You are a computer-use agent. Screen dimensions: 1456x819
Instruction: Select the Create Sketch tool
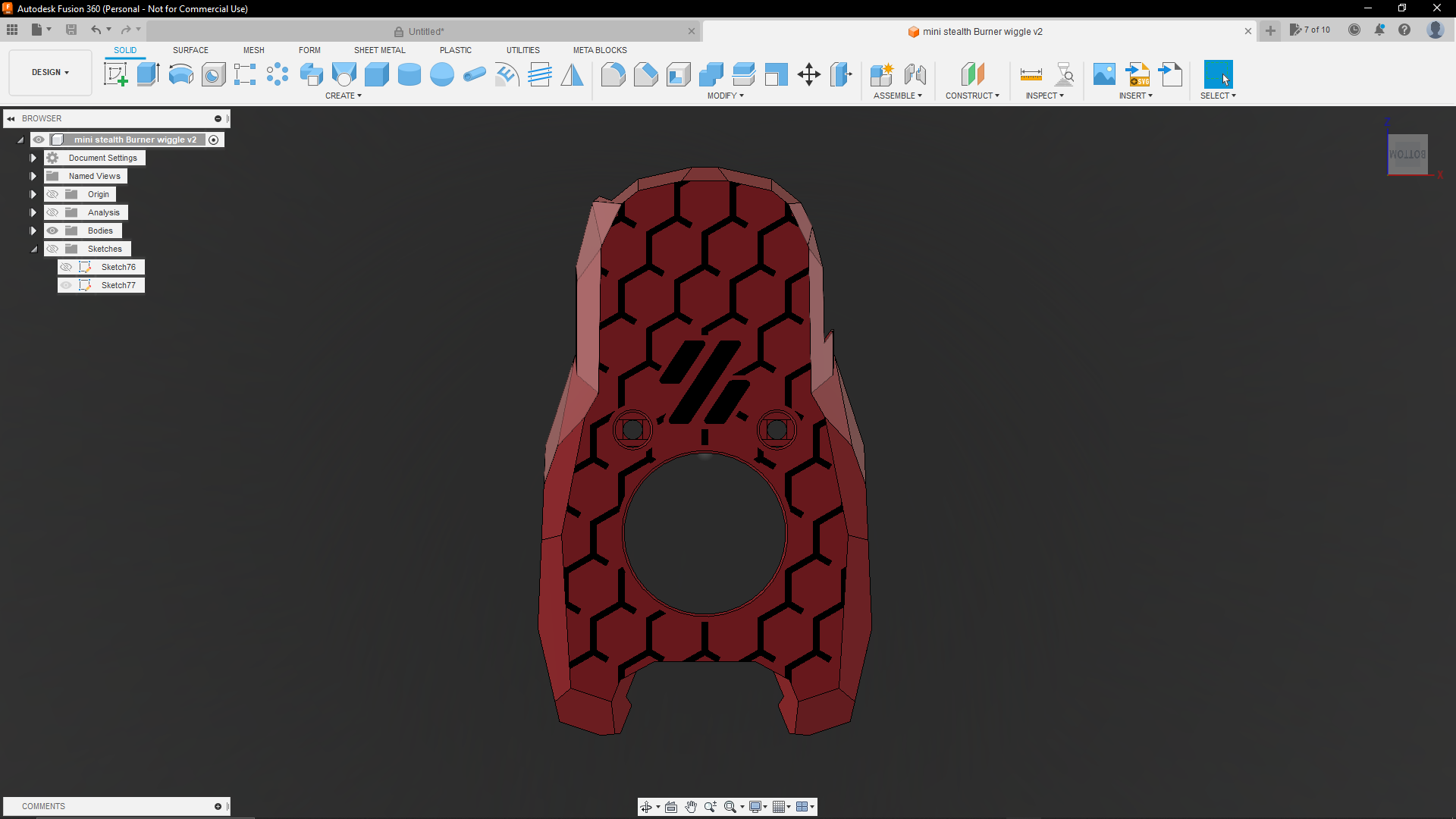click(115, 74)
